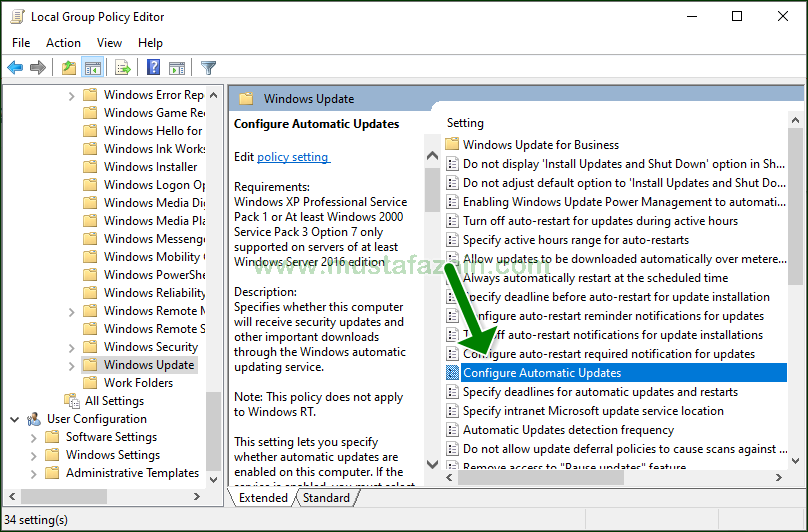Collapse the User Configuration node

coord(14,419)
